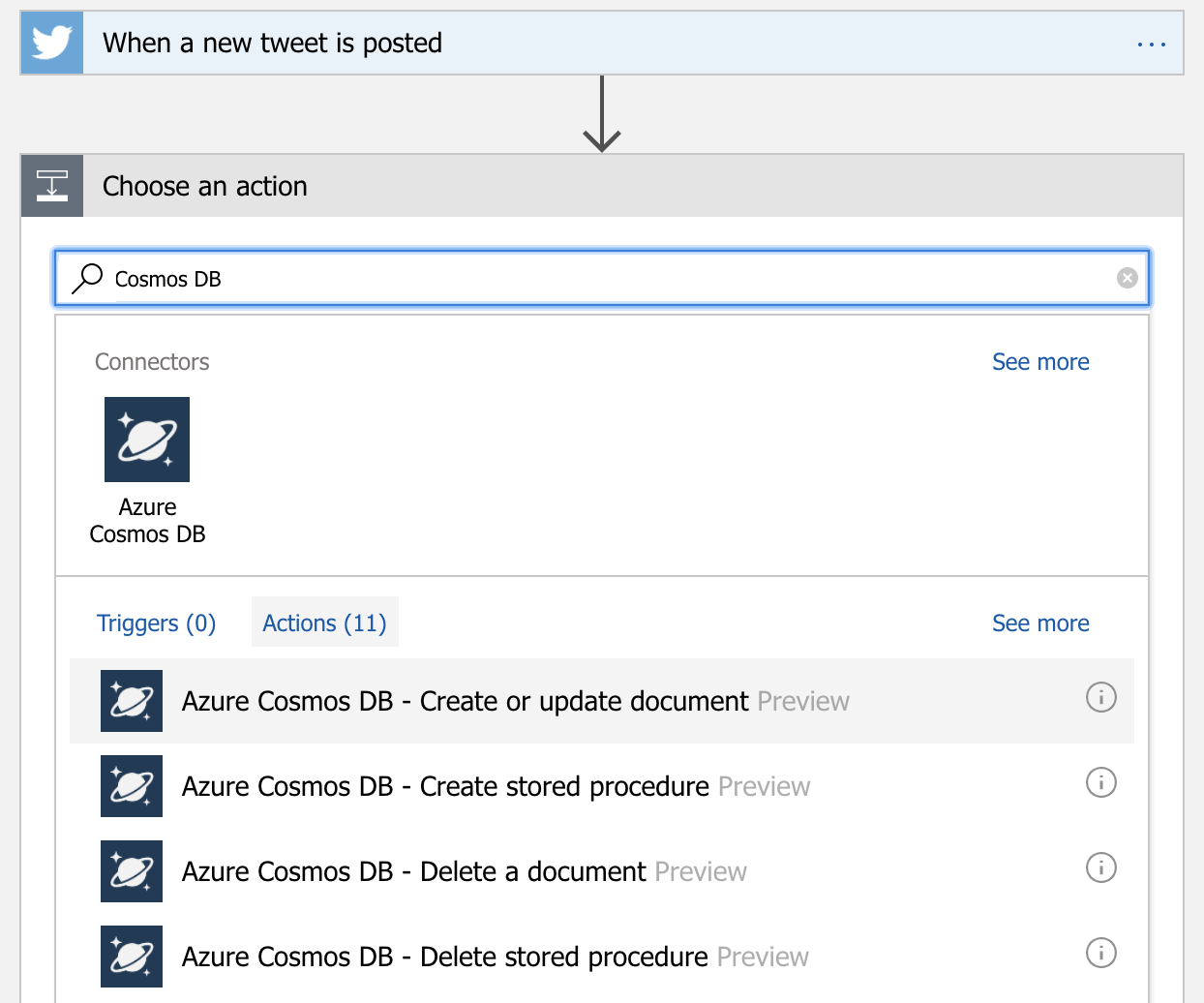Pick the Delete a document action

tap(413, 871)
